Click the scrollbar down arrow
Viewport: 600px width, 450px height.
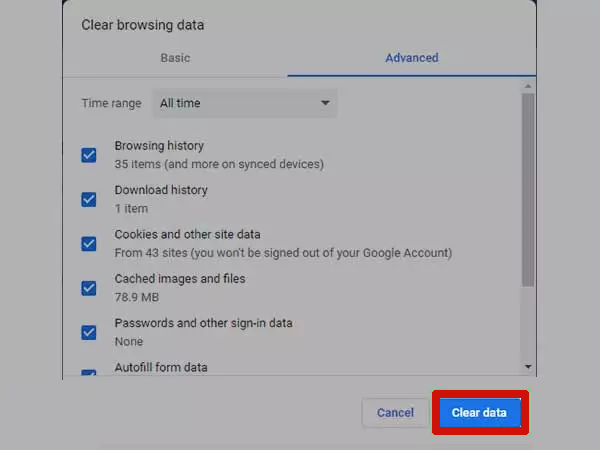coord(528,368)
